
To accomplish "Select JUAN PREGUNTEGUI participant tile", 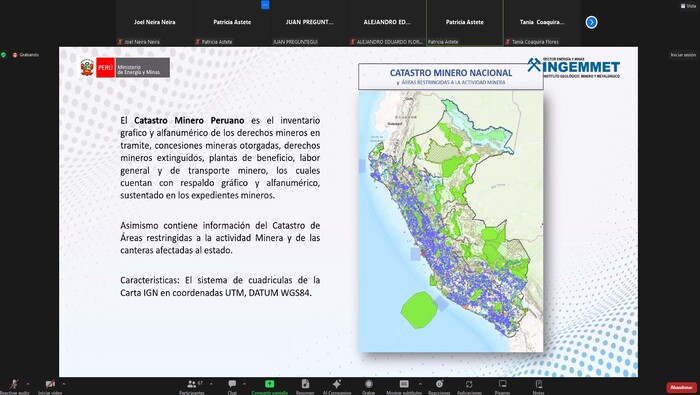I will tap(309, 23).
